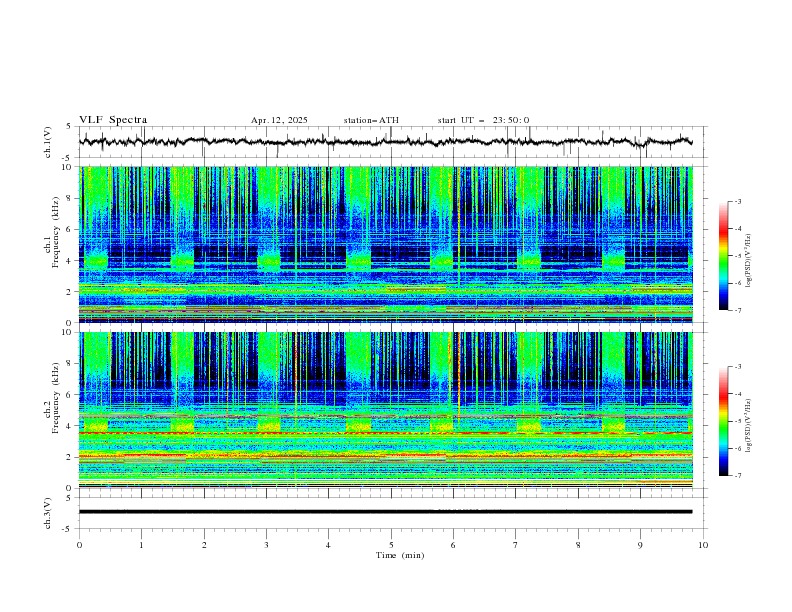Click time axis tick label "7"

(516, 545)
